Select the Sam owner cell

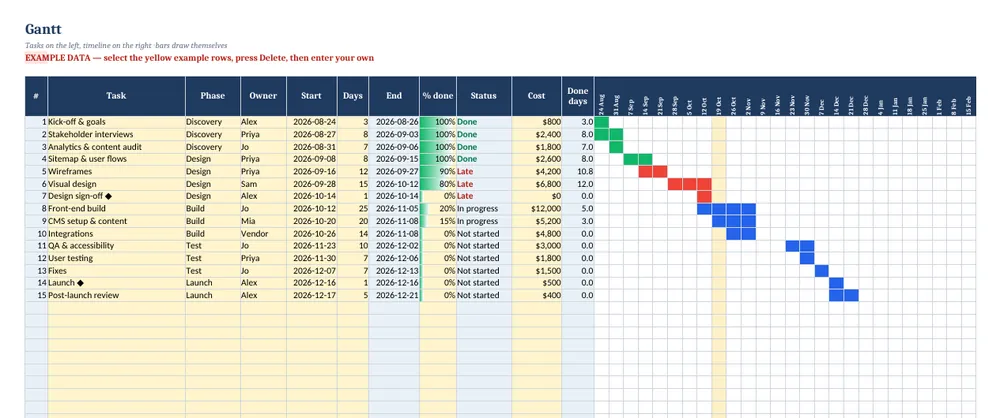[263, 184]
